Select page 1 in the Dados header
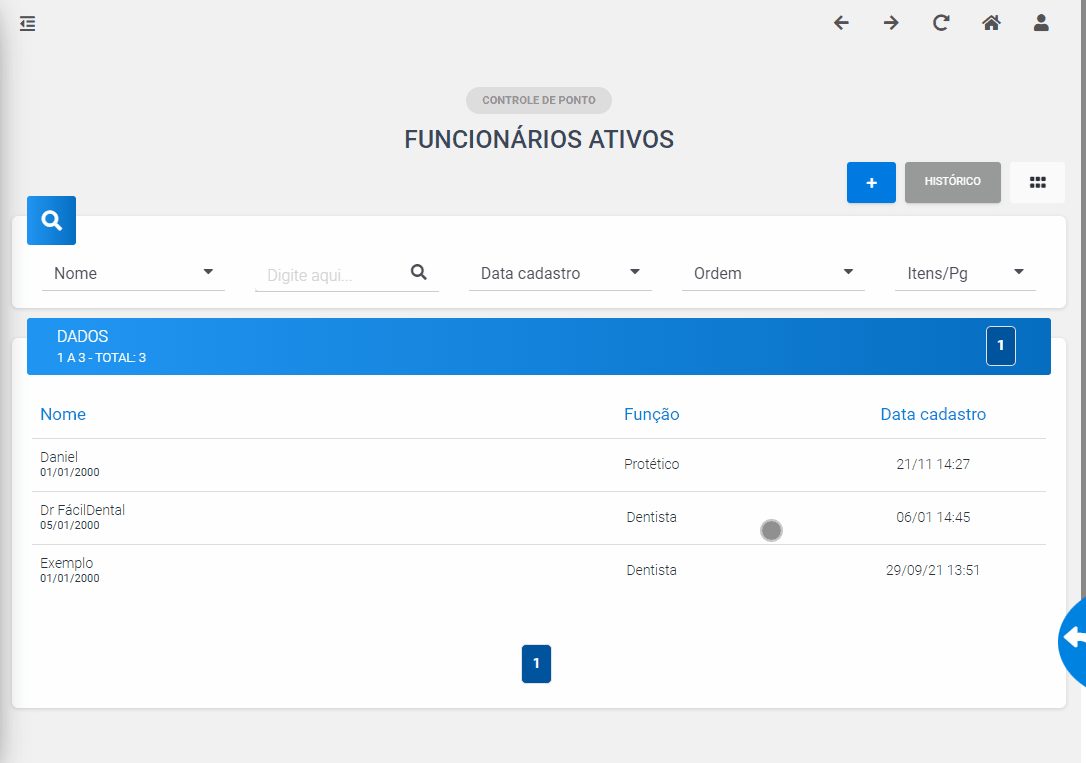Image resolution: width=1086 pixels, height=763 pixels. [1001, 345]
